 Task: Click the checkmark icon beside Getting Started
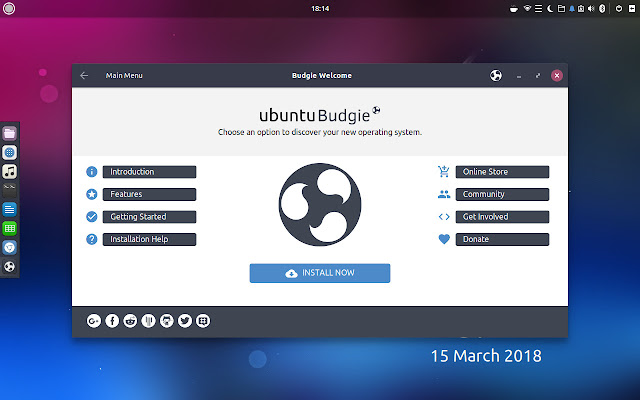(92, 217)
